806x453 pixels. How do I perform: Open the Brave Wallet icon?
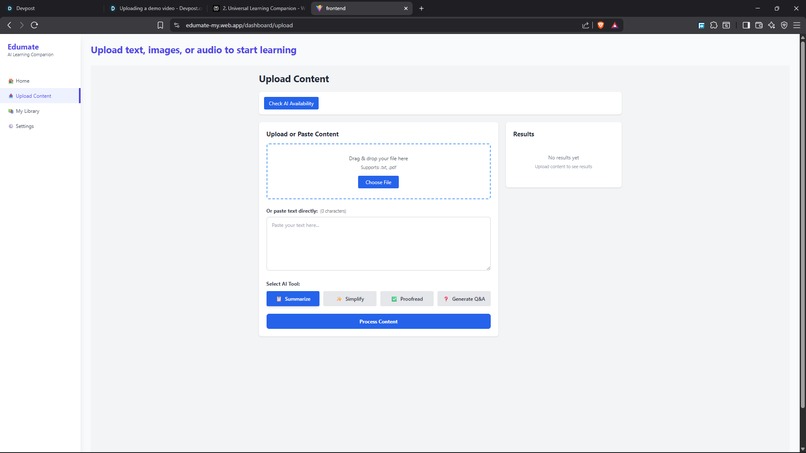click(759, 25)
